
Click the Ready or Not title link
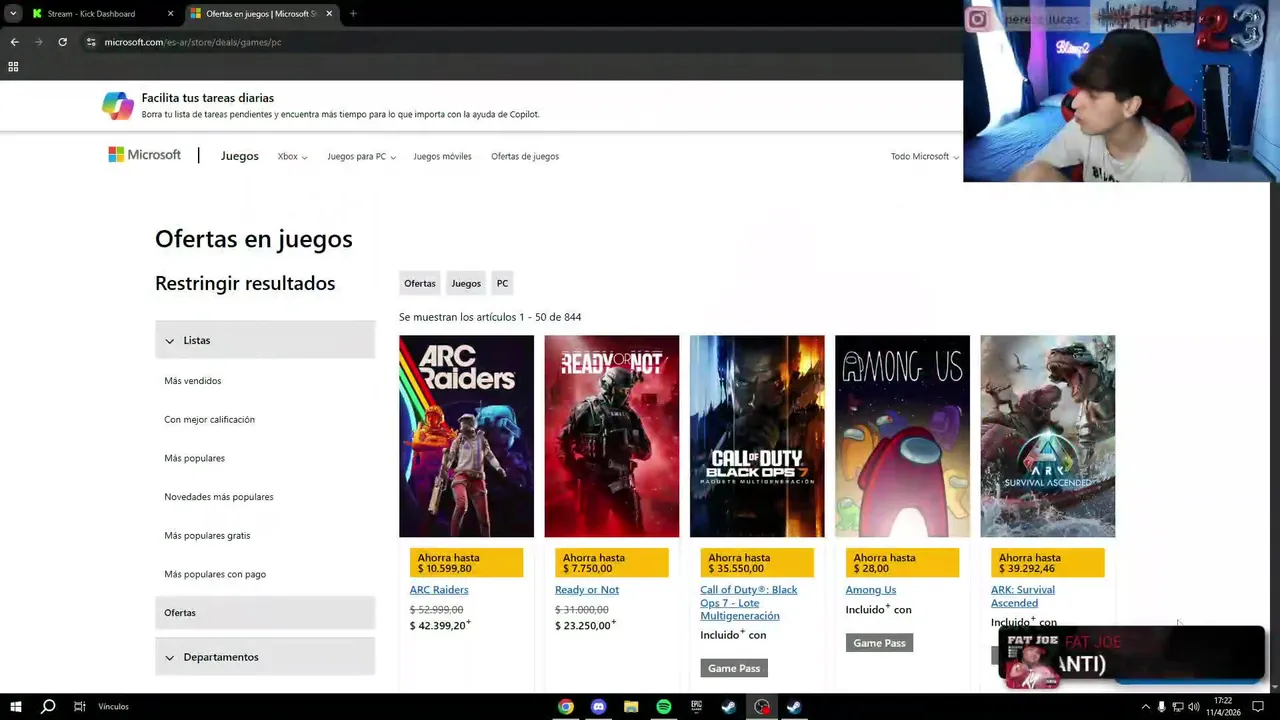(587, 590)
